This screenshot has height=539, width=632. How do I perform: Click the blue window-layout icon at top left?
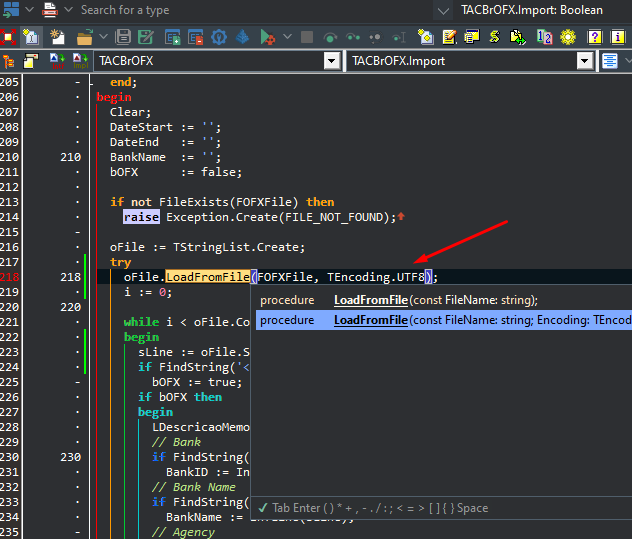11,9
